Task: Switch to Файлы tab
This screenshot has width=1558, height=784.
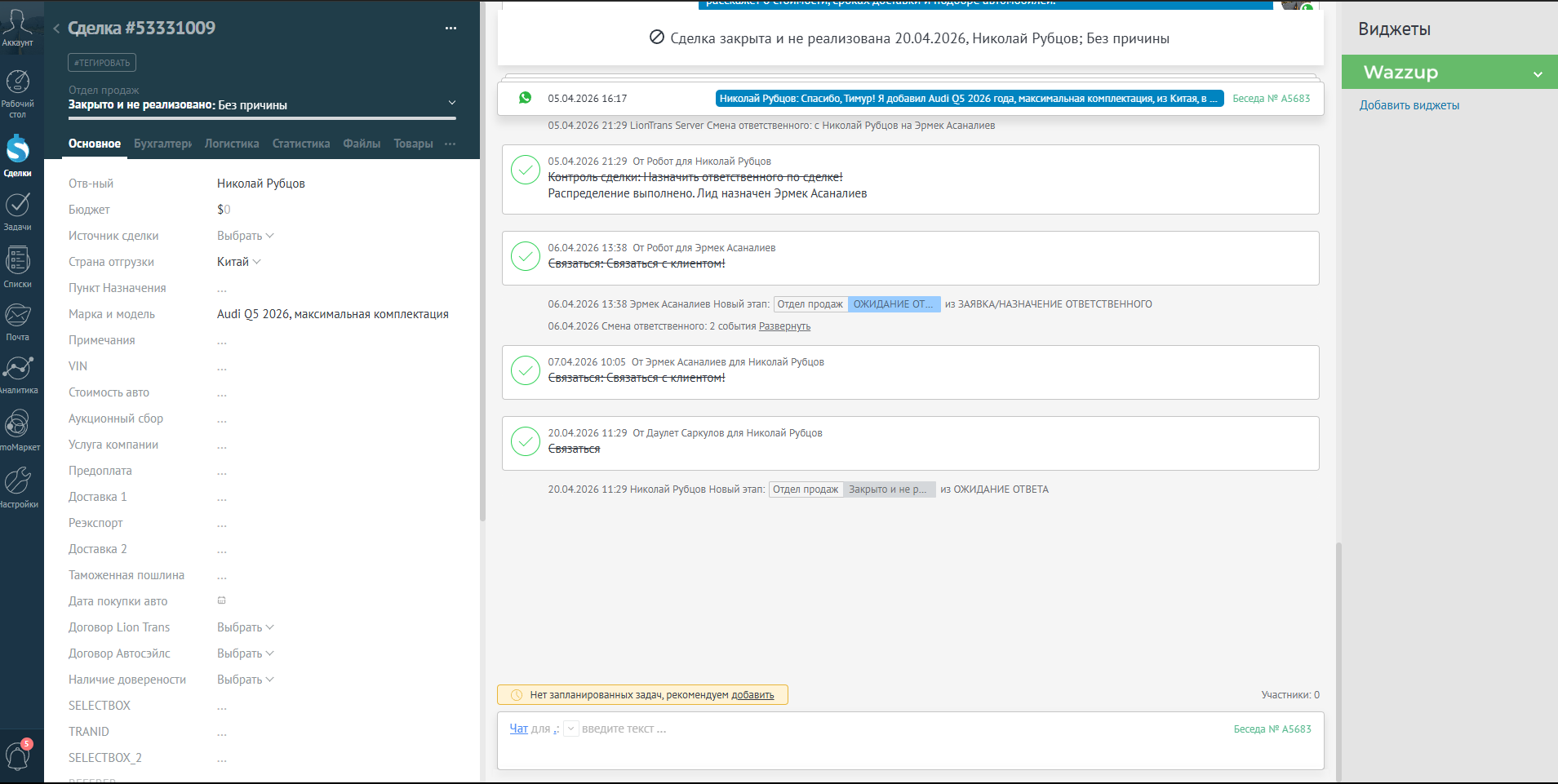Action: 362,144
